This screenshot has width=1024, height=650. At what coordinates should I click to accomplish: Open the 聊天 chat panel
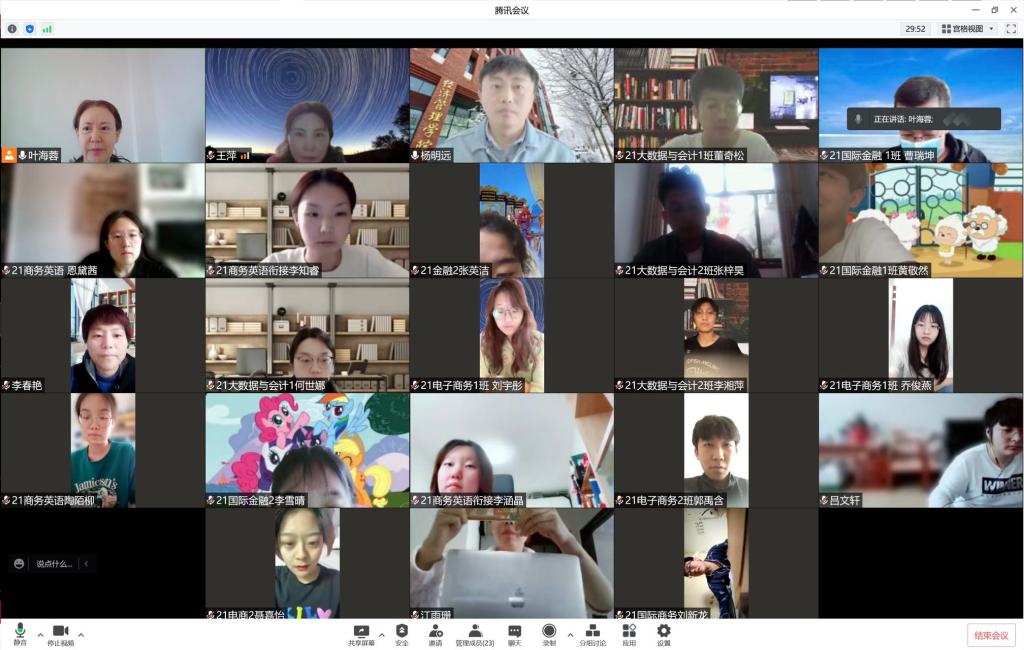click(x=514, y=634)
